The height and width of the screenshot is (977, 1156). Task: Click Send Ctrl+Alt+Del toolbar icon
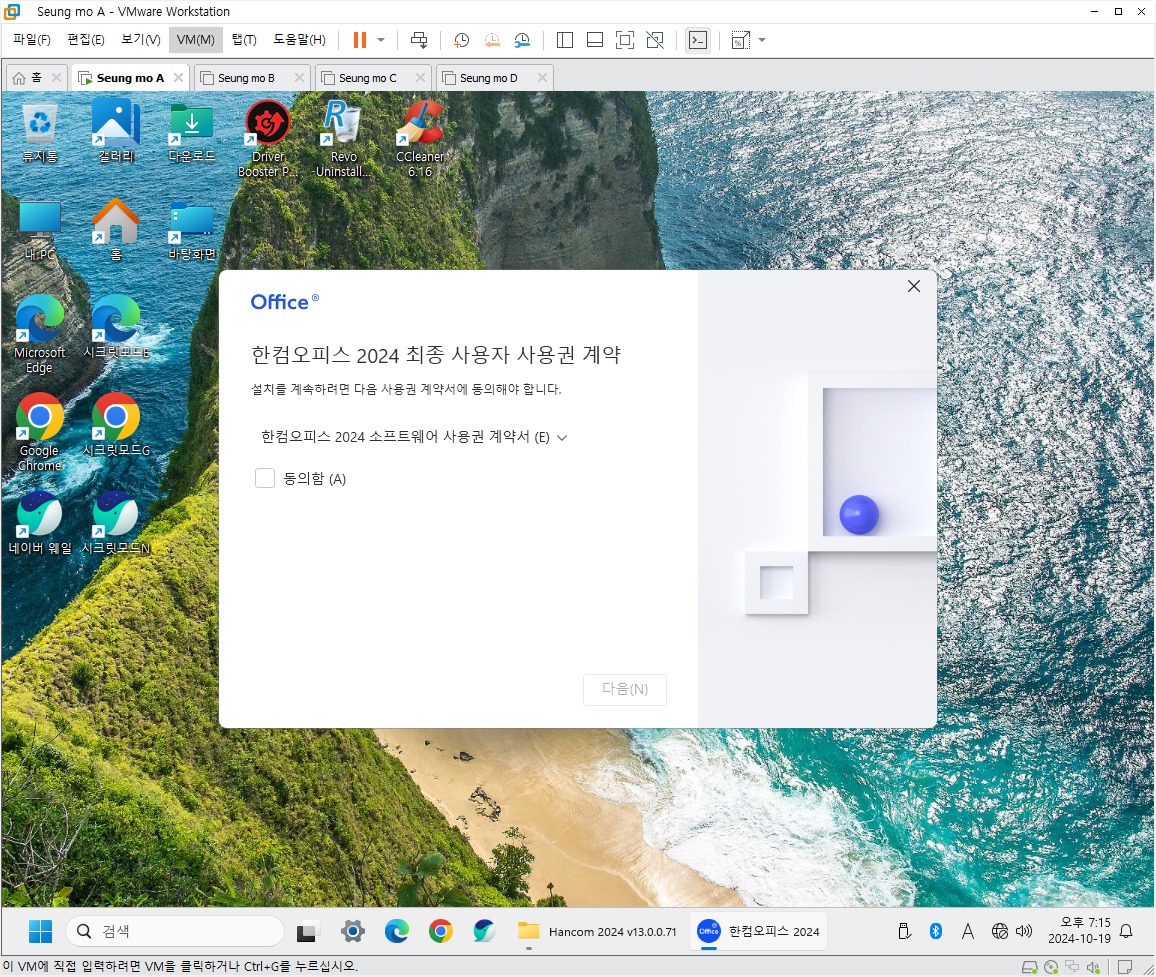[419, 40]
